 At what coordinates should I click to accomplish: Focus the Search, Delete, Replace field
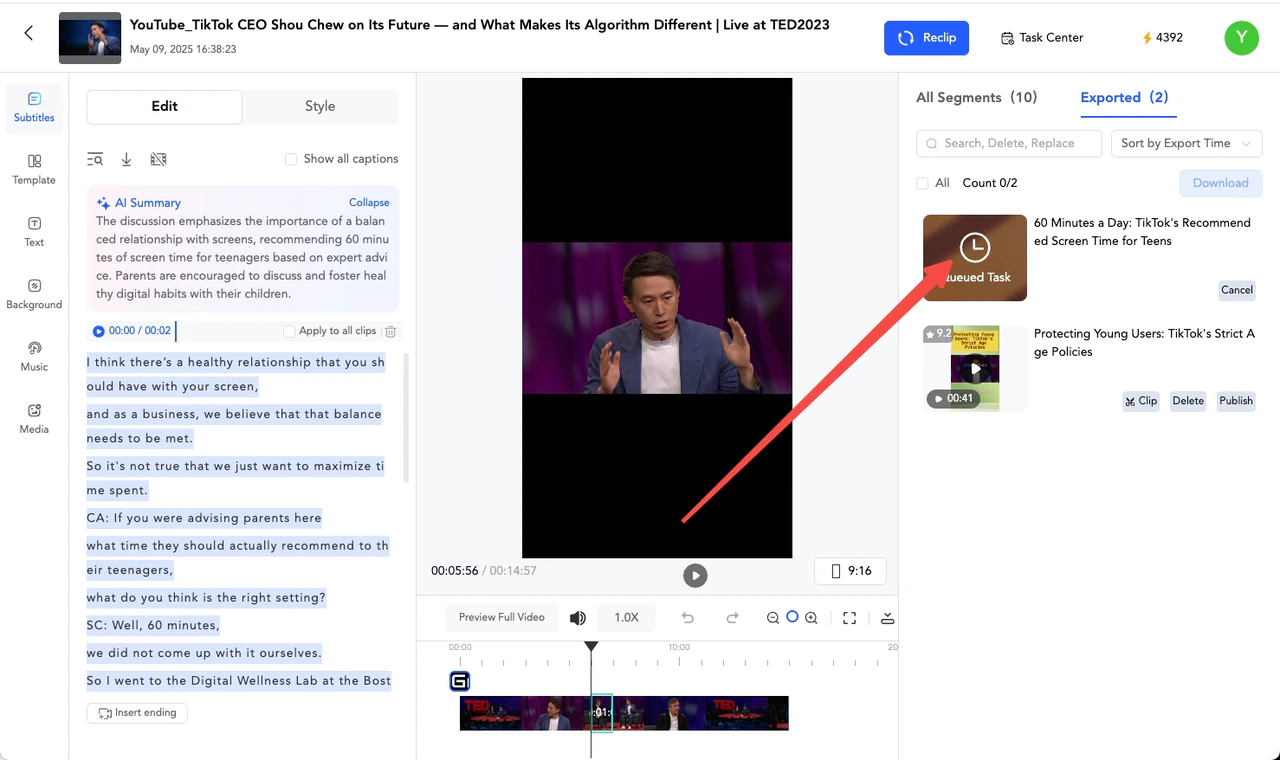pos(1009,144)
